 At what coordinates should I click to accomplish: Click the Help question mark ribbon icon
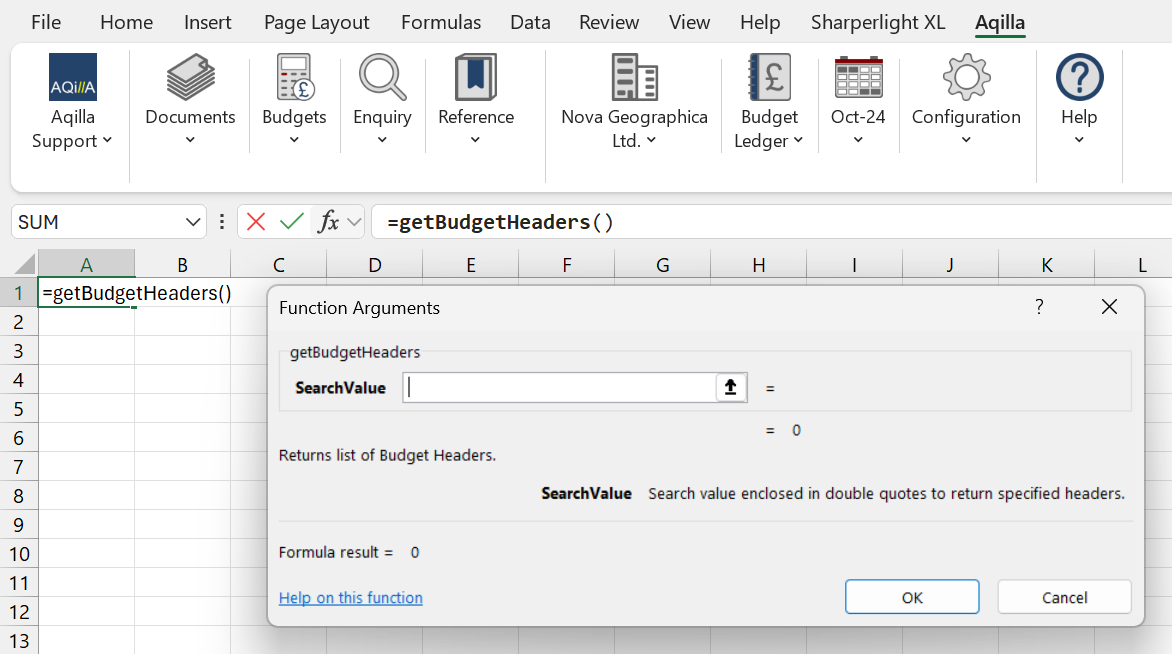1079,78
